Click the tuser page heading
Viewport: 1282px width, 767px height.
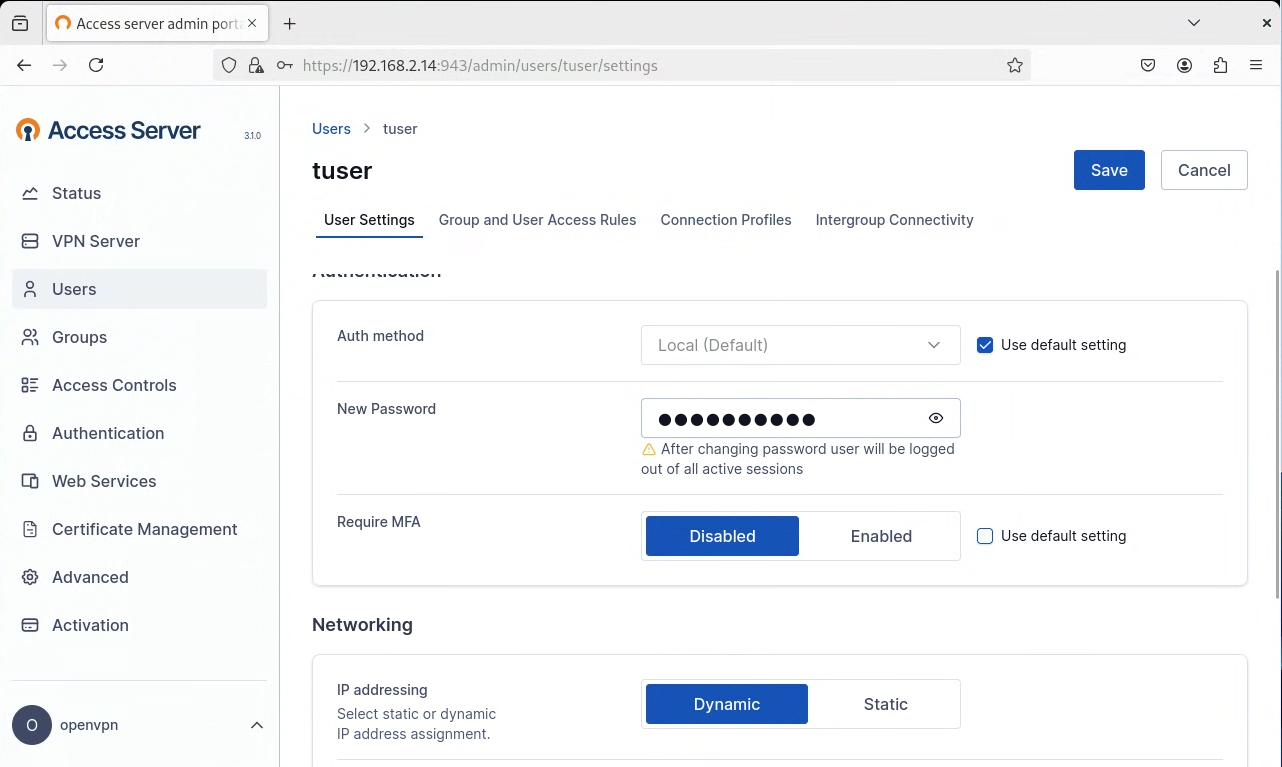tap(342, 170)
